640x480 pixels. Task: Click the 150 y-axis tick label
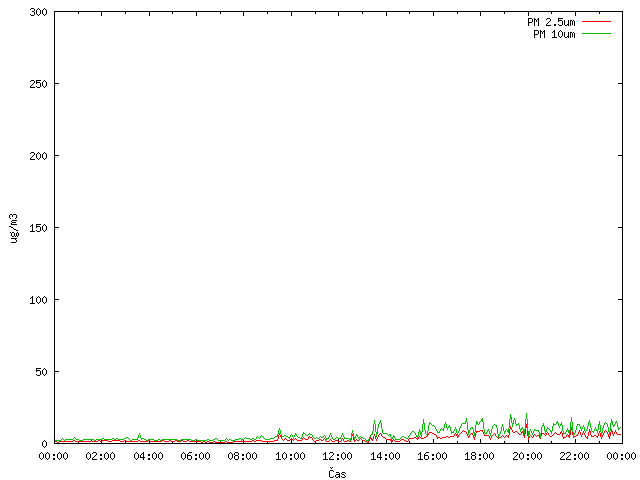click(38, 228)
